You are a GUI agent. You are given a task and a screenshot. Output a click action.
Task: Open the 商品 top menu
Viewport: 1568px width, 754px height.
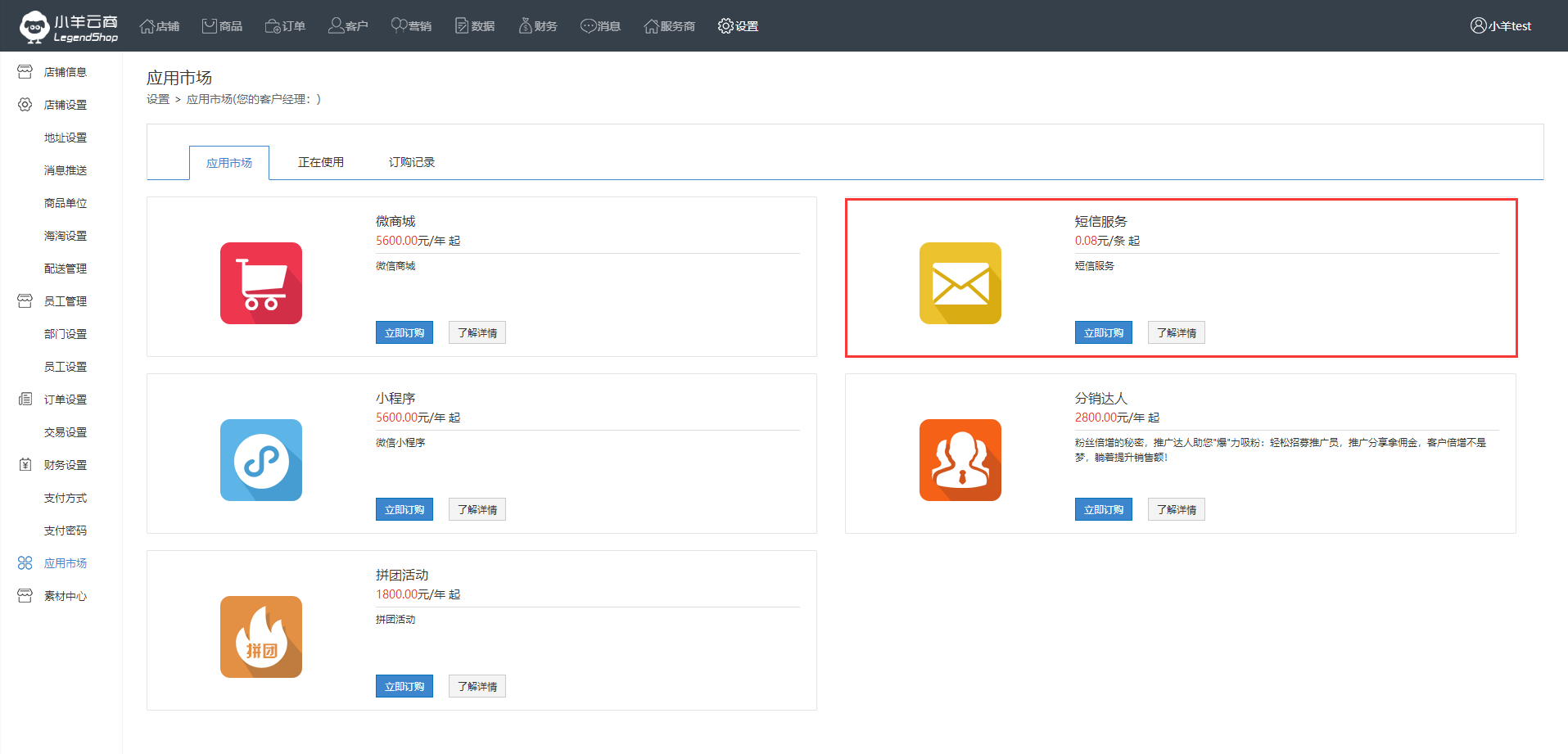tap(222, 26)
